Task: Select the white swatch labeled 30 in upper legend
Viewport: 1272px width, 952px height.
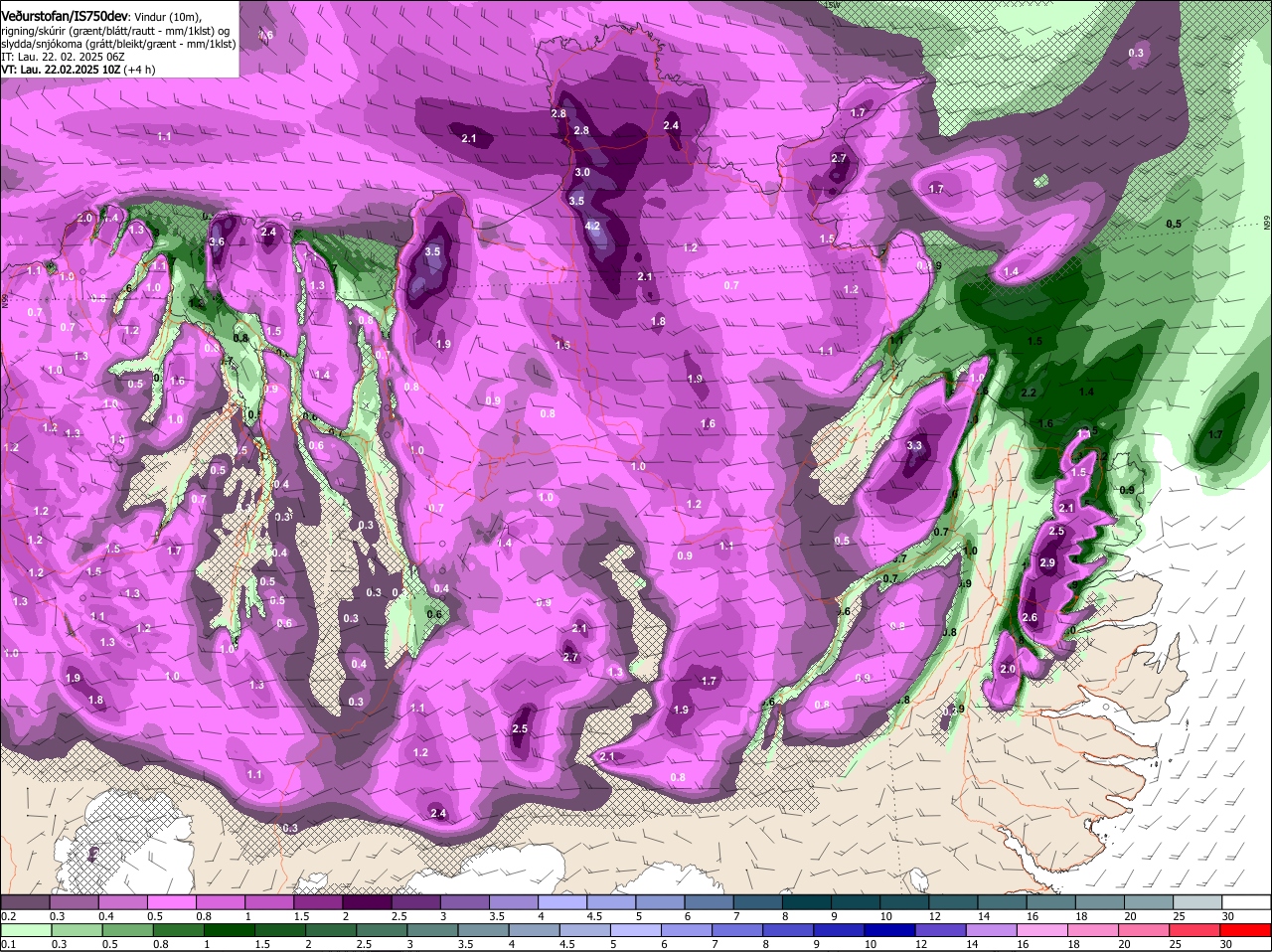Action: click(1247, 901)
